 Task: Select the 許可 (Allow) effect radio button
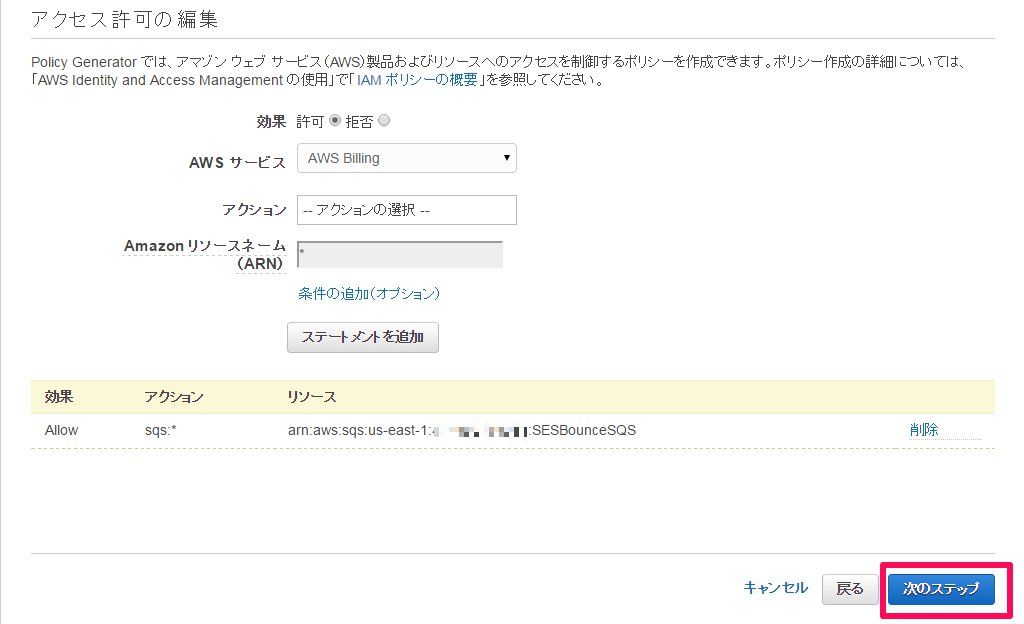pos(334,121)
